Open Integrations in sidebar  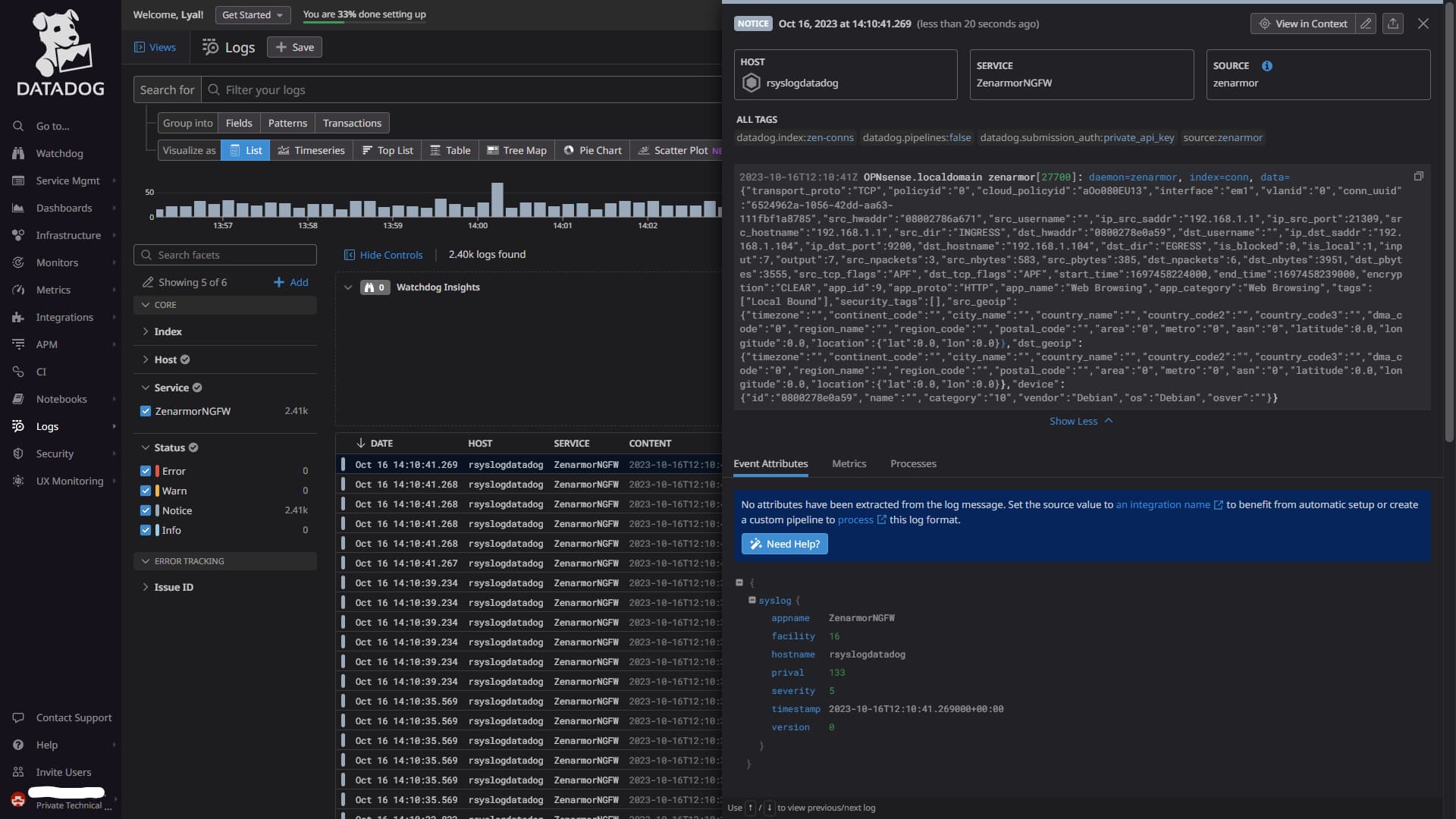point(64,317)
